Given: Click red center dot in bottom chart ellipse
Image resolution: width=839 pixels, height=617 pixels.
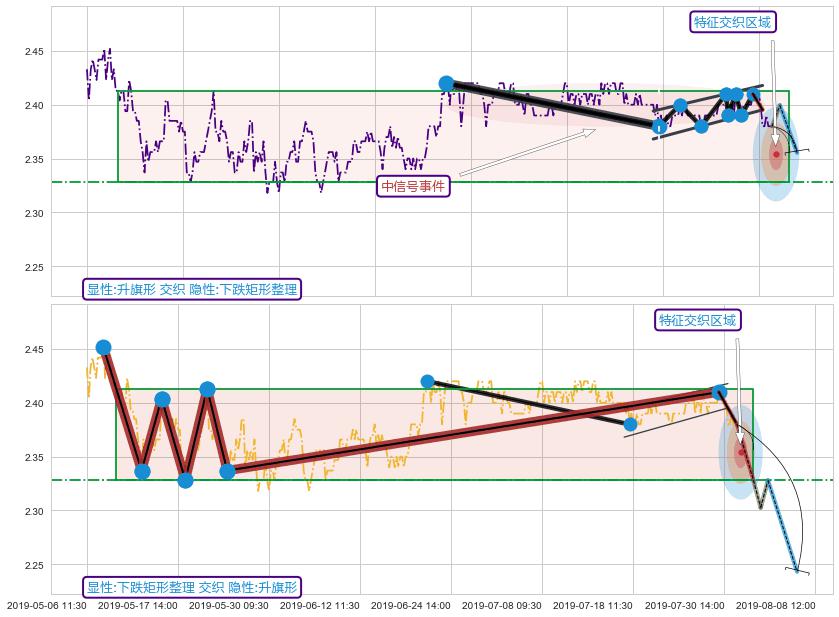Looking at the screenshot, I should pyautogui.click(x=741, y=452).
